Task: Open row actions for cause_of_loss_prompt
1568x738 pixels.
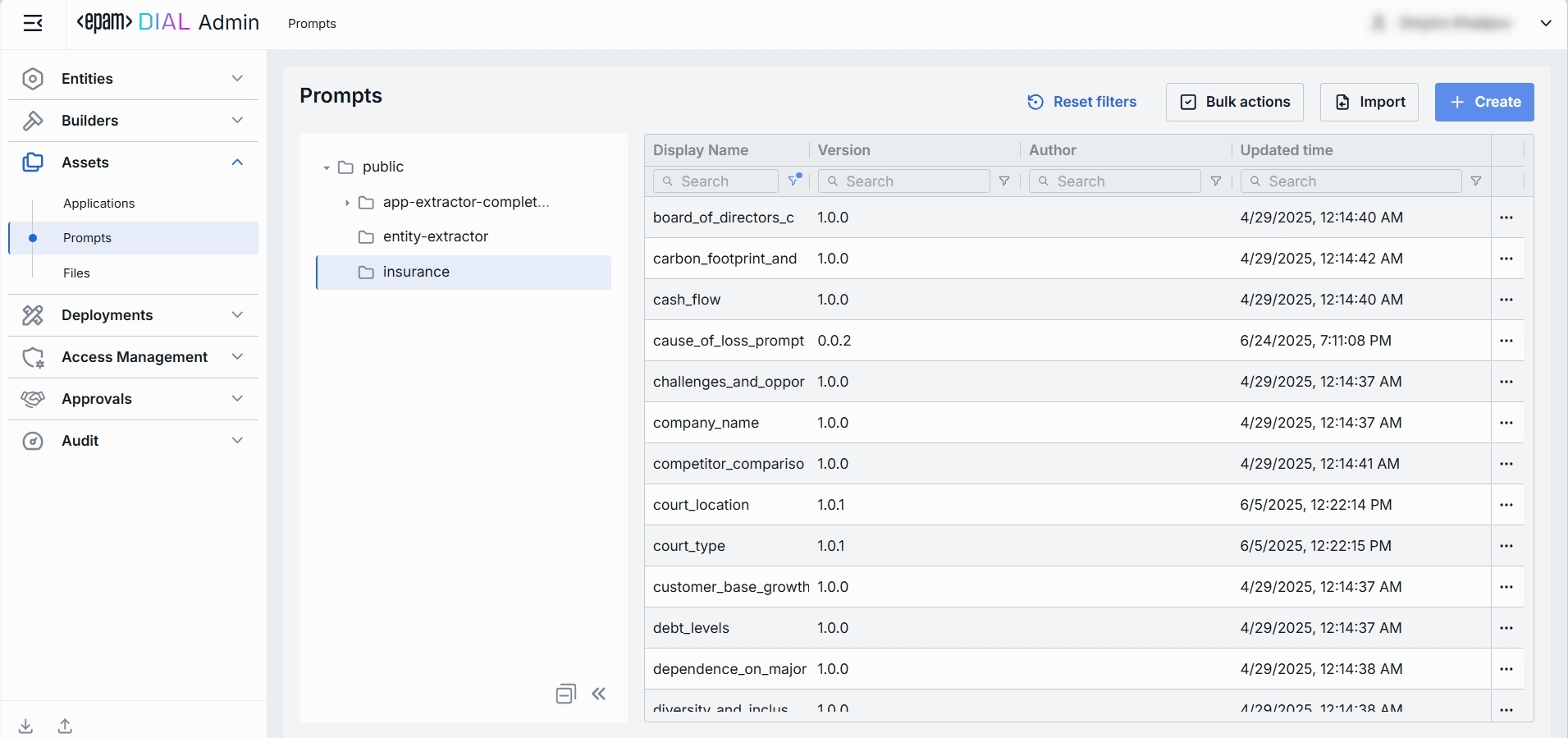Action: tap(1506, 341)
